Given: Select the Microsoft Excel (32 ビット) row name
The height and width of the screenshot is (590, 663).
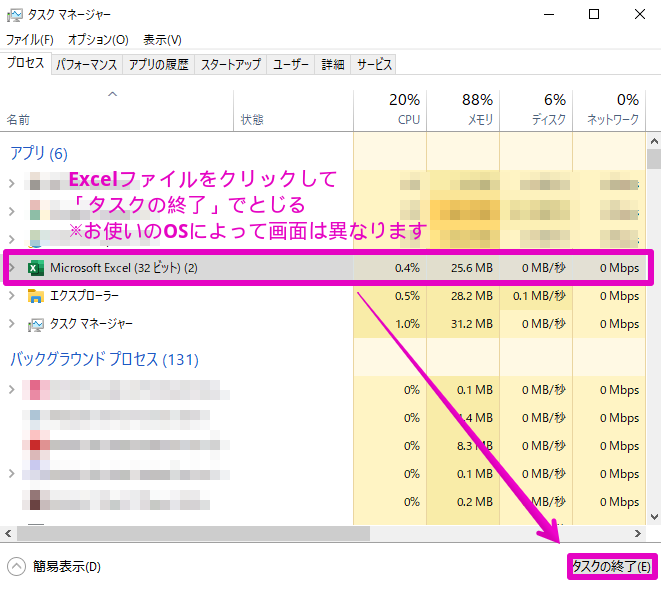Looking at the screenshot, I should pyautogui.click(x=124, y=268).
